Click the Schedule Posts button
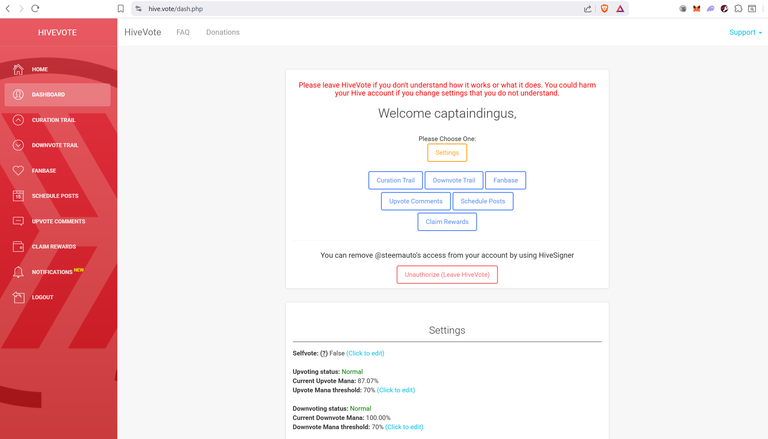 click(x=483, y=201)
